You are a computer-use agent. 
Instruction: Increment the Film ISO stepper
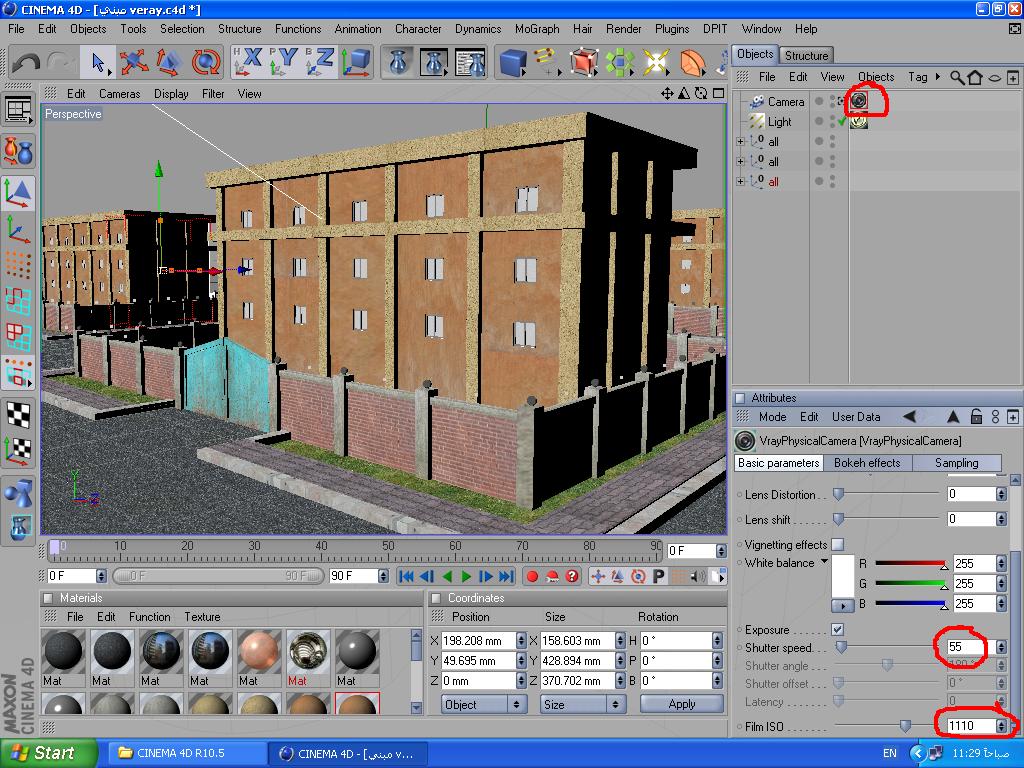pyautogui.click(x=1001, y=722)
